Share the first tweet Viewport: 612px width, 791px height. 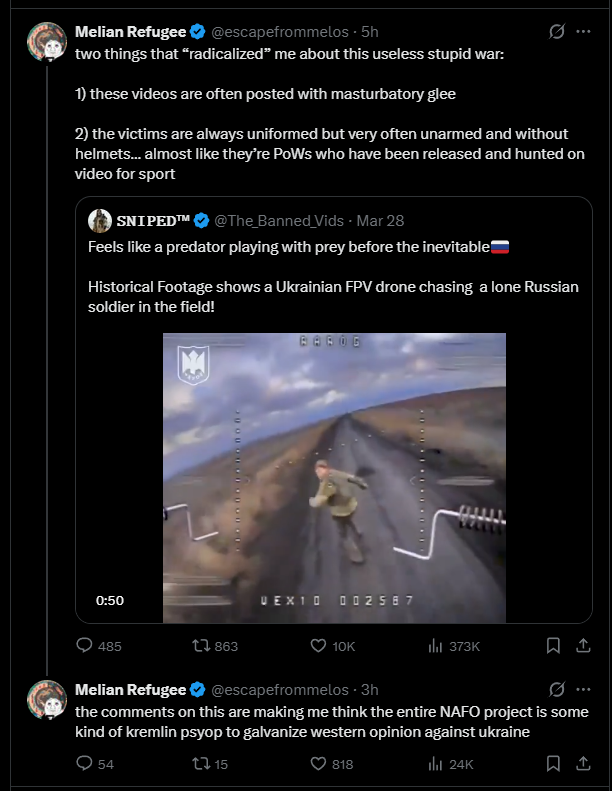[582, 646]
